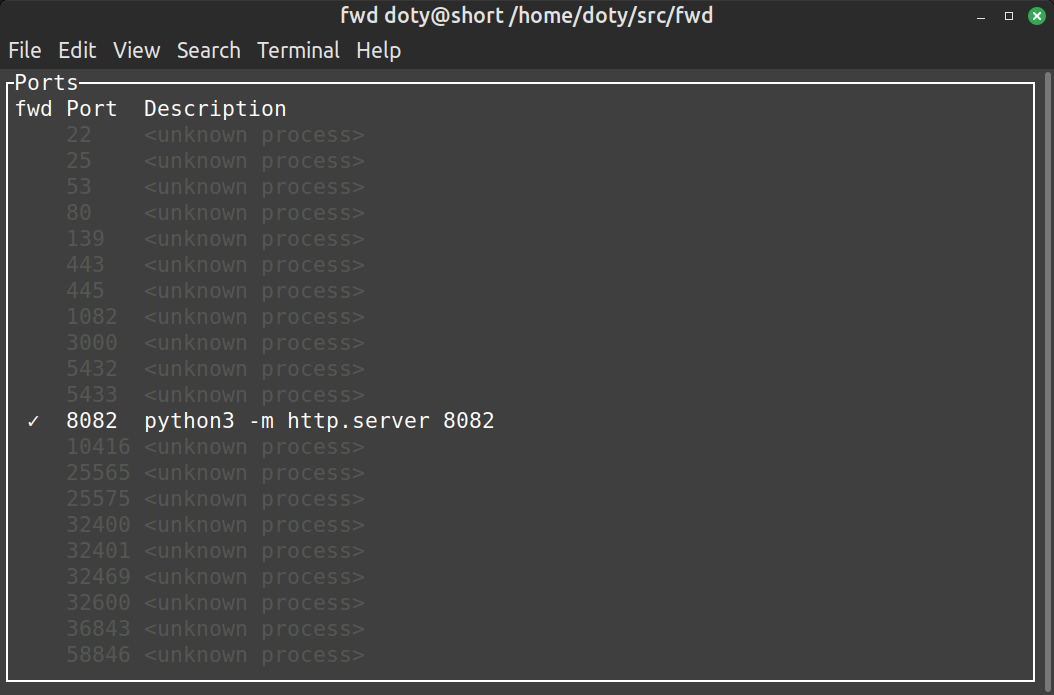Viewport: 1054px width, 695px height.
Task: Click the port 139 row
Action: (85, 238)
